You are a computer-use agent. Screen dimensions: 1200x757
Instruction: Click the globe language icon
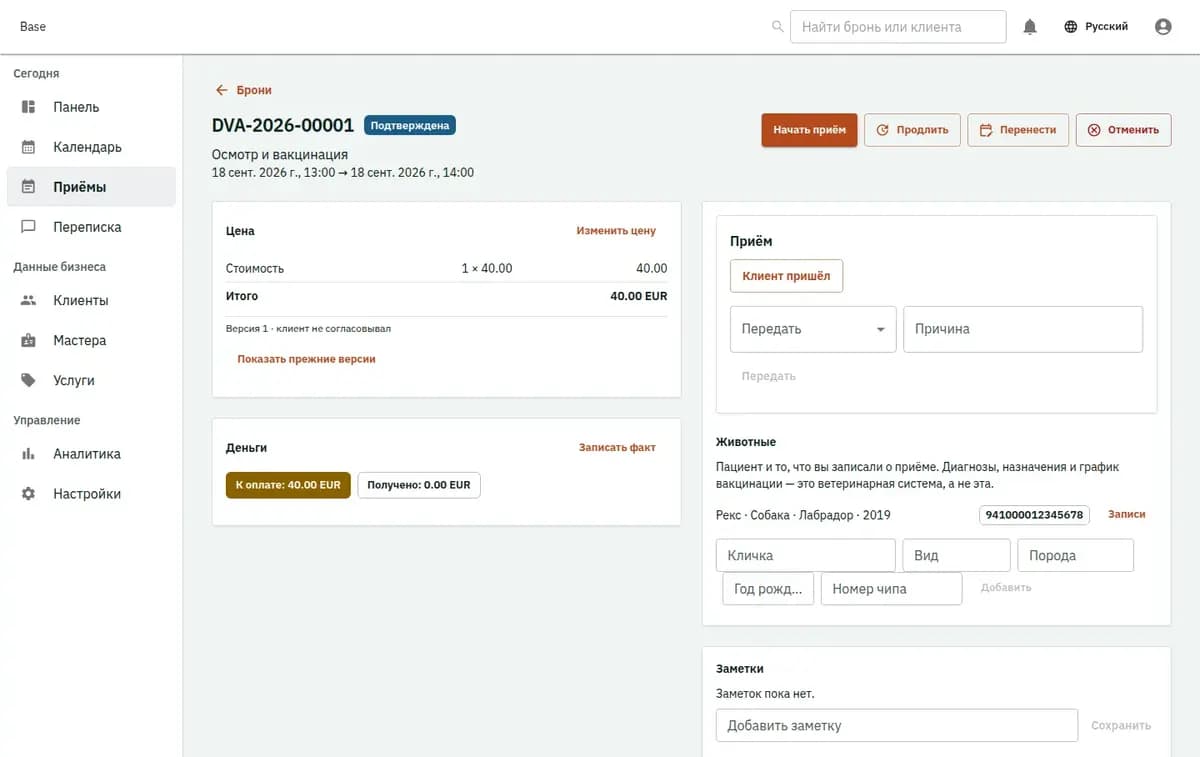1071,27
